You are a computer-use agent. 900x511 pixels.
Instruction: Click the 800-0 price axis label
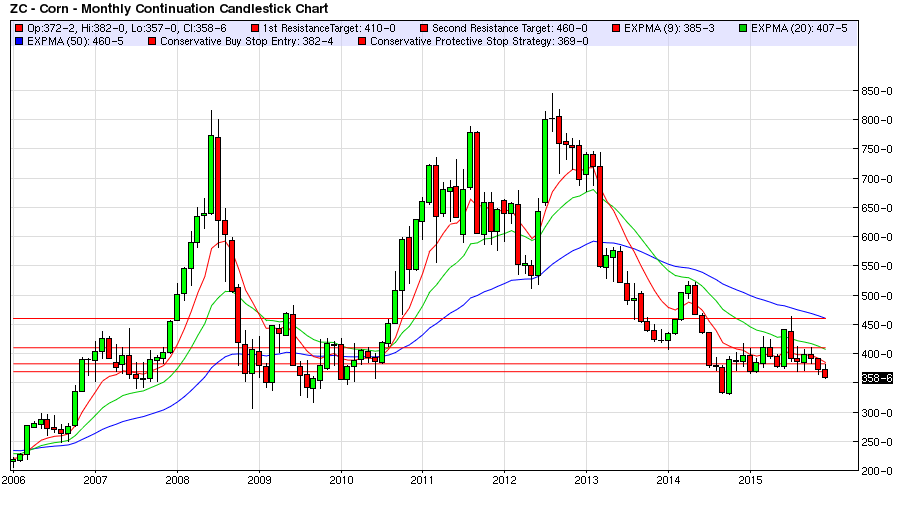(876, 120)
